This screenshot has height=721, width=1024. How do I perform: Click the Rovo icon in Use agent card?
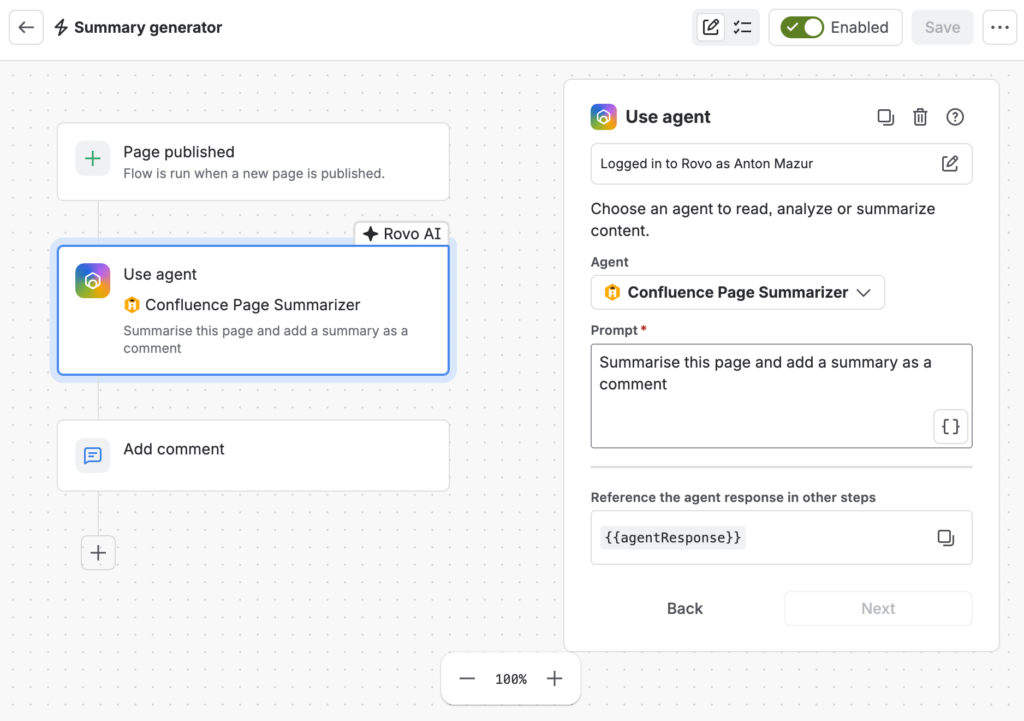[x=93, y=281]
